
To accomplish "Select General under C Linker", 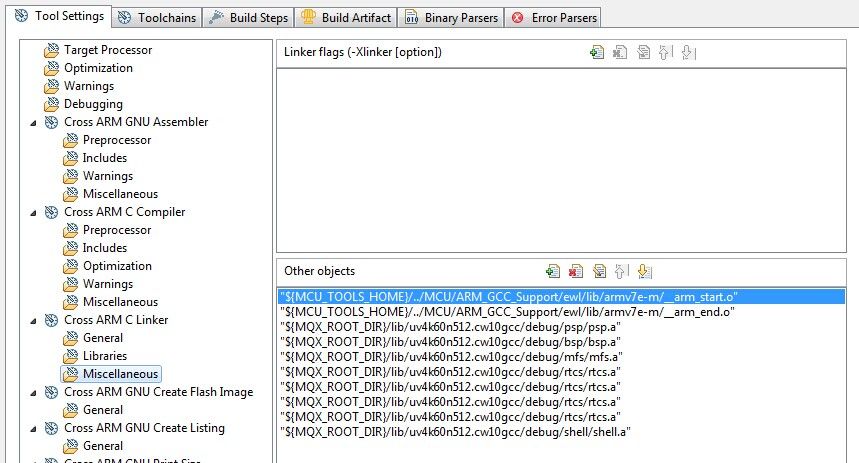I will point(103,338).
